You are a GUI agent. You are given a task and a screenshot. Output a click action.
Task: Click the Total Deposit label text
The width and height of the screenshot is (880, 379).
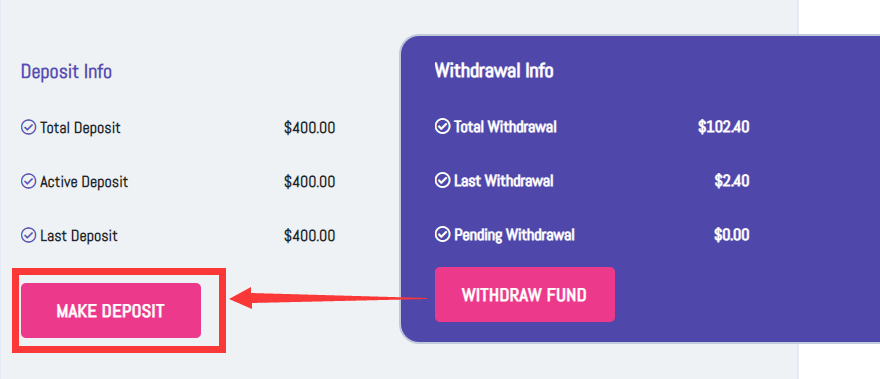click(80, 128)
